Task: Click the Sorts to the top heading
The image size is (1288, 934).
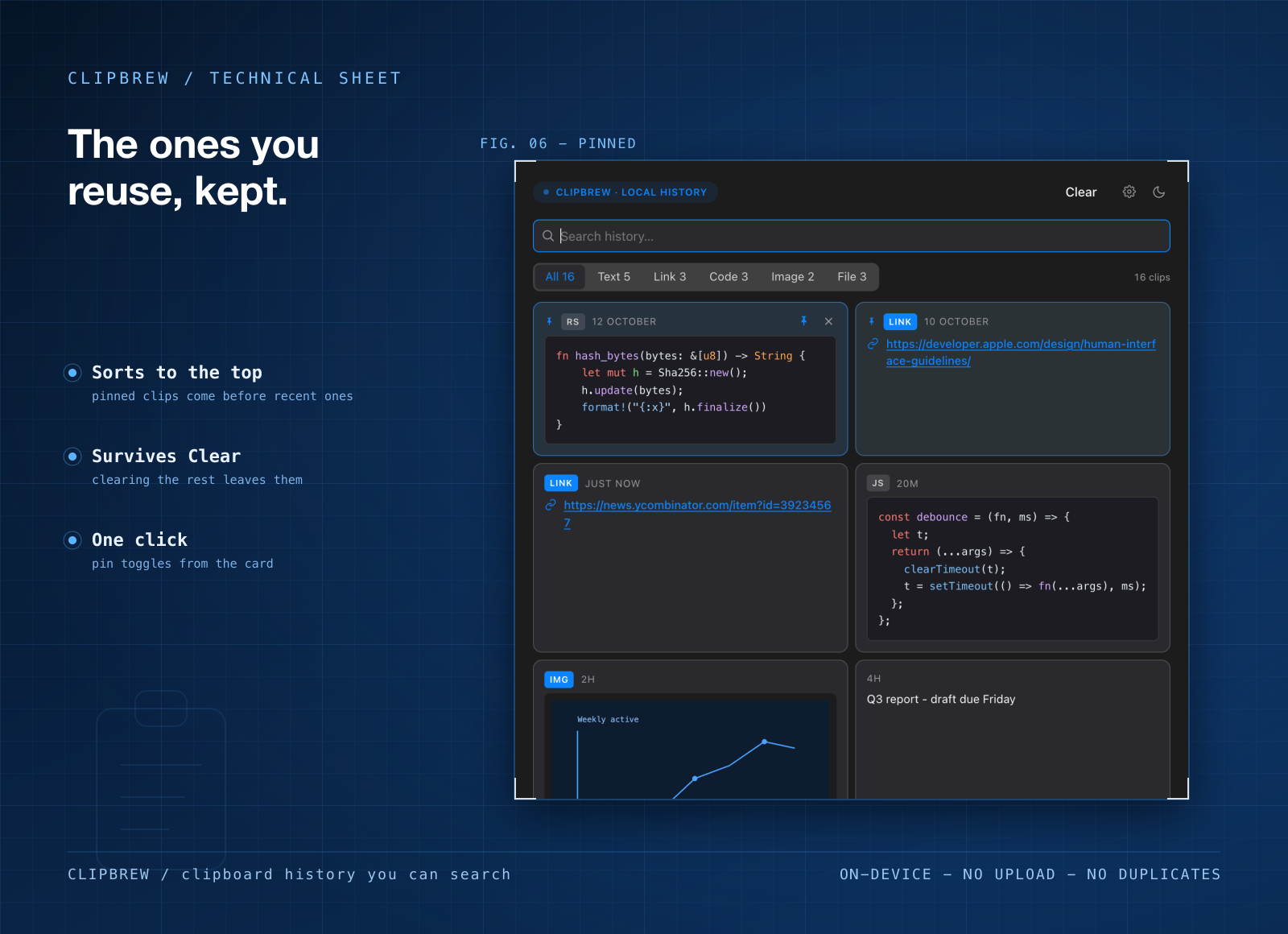Action: [177, 372]
